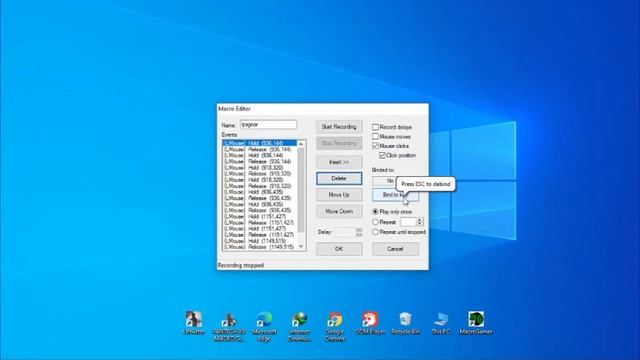Confirm the macro with OK
Screen dimensions: 640x360
coord(339,249)
